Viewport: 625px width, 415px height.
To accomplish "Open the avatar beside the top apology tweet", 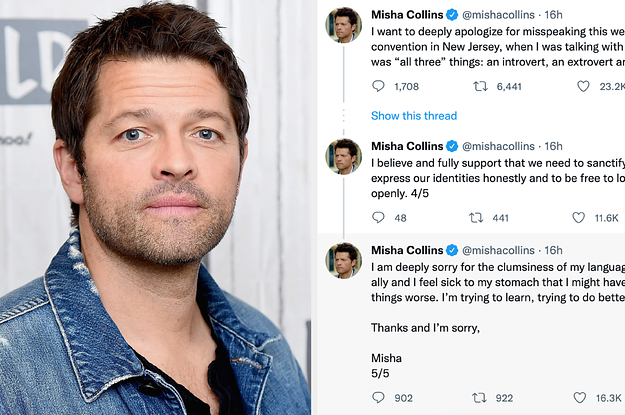I will tap(343, 26).
